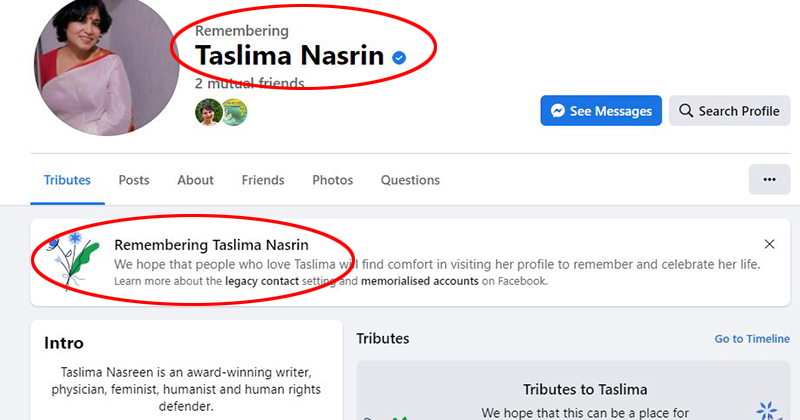Switch to the Tributes tab
Viewport: 800px width, 420px height.
pos(67,180)
